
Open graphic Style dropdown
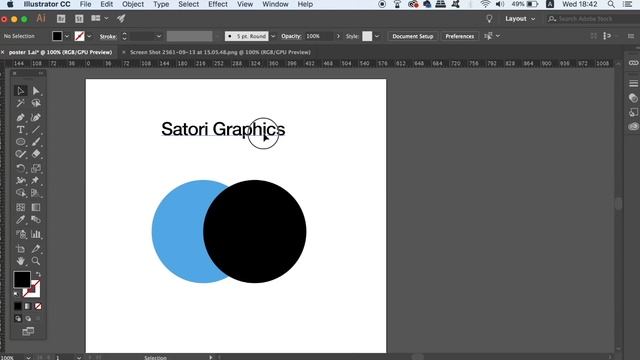pyautogui.click(x=377, y=36)
